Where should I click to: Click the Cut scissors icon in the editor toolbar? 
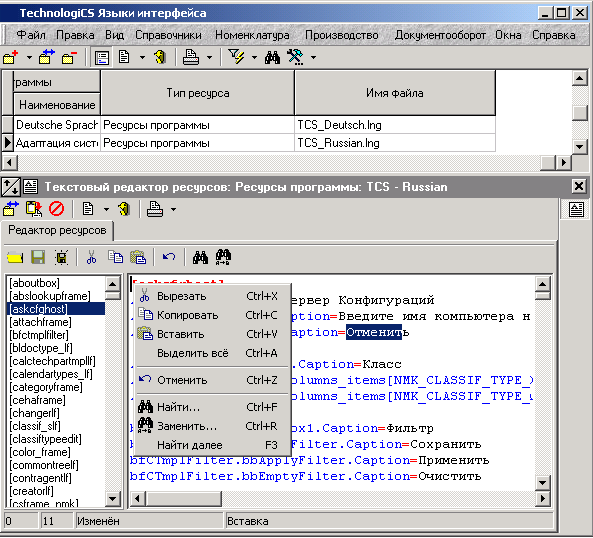pyautogui.click(x=91, y=257)
